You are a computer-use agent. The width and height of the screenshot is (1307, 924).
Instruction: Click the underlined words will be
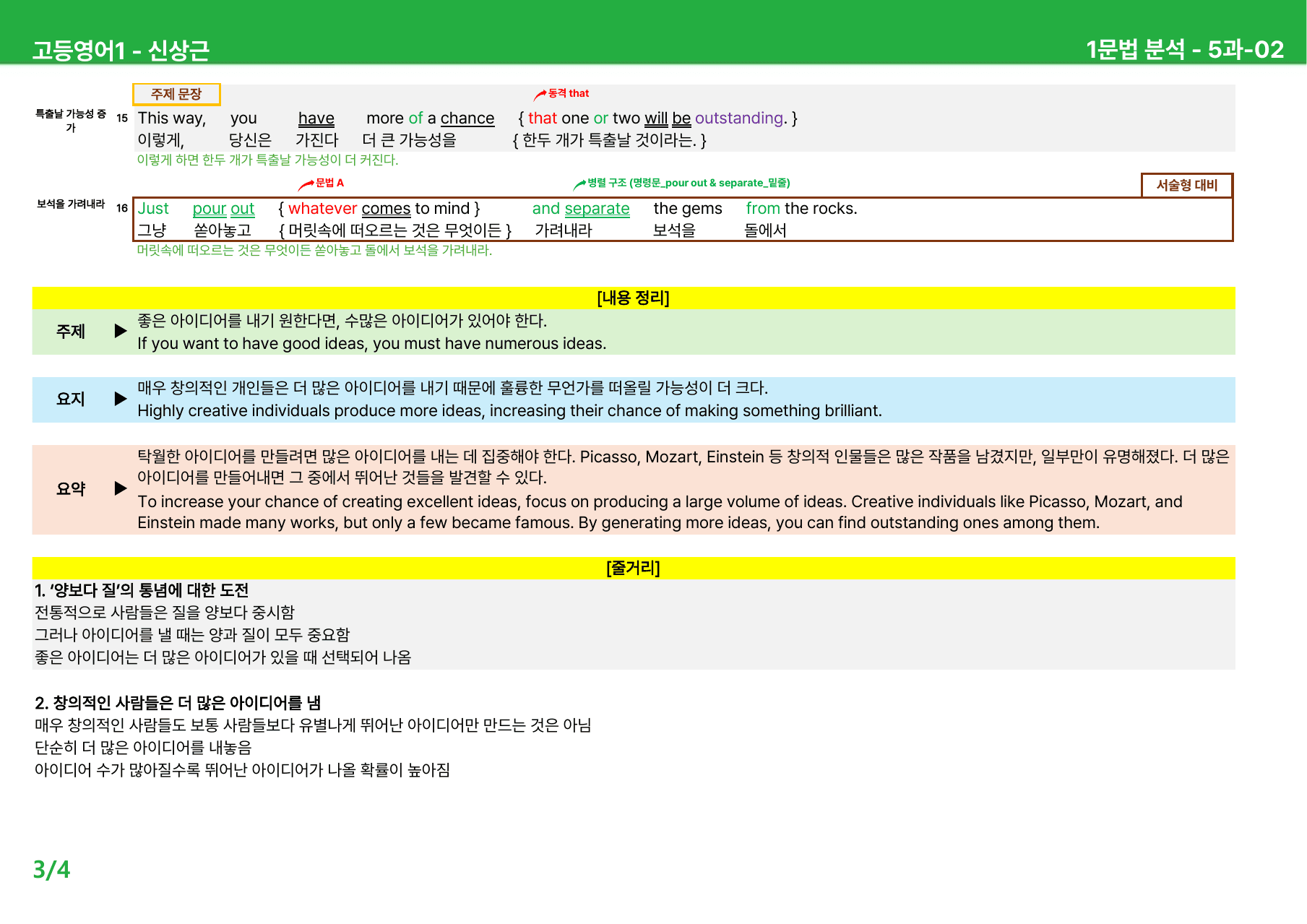(668, 118)
